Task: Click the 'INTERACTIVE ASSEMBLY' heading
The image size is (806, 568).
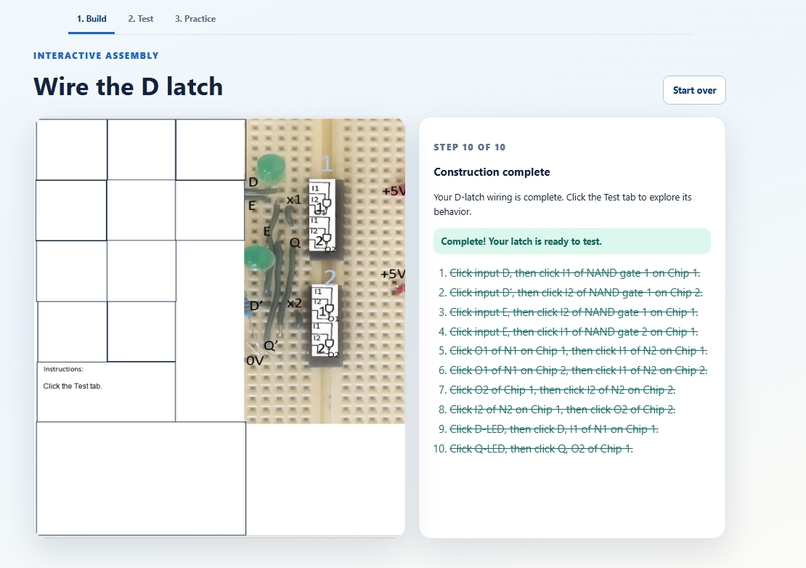Action: (x=96, y=56)
